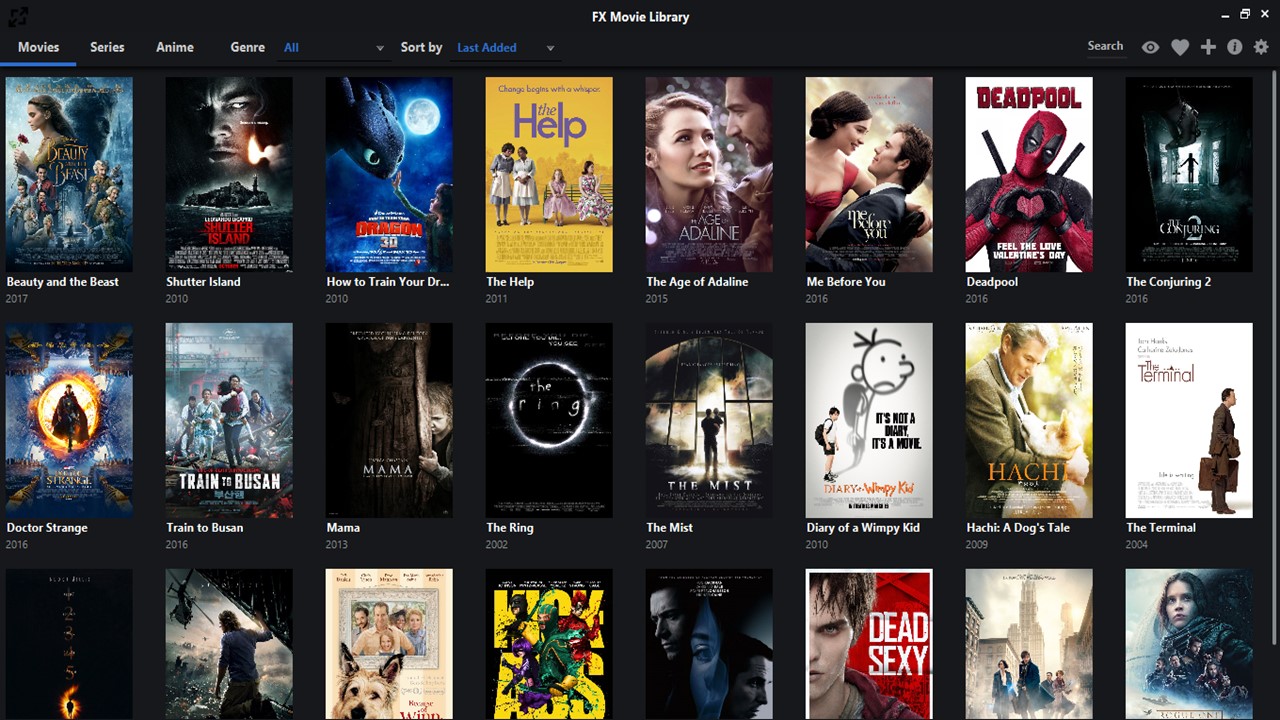The width and height of the screenshot is (1280, 720).
Task: Click "Diary of a Wimpy Kid" title text
Action: pyautogui.click(x=863, y=528)
